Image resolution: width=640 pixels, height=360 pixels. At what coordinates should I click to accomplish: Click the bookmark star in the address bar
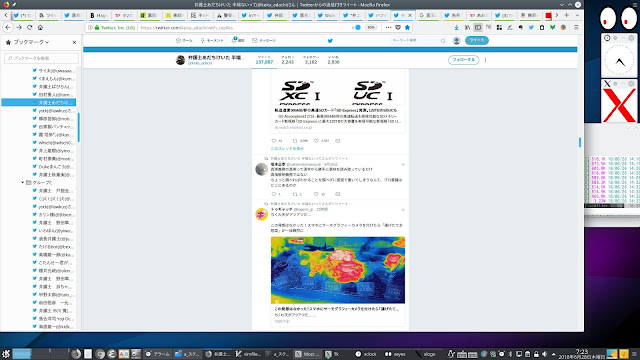click(x=407, y=27)
